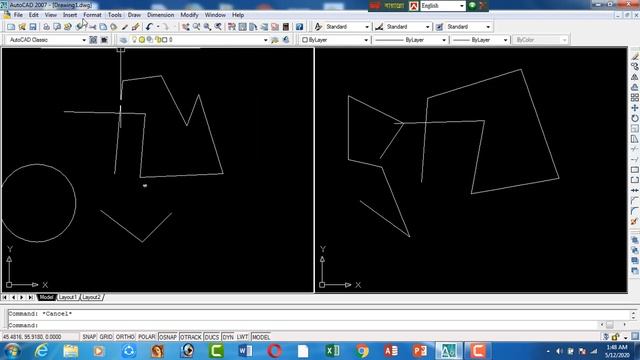The height and width of the screenshot is (360, 640).
Task: Create a new drawing with QNew icon
Action: 11,27
